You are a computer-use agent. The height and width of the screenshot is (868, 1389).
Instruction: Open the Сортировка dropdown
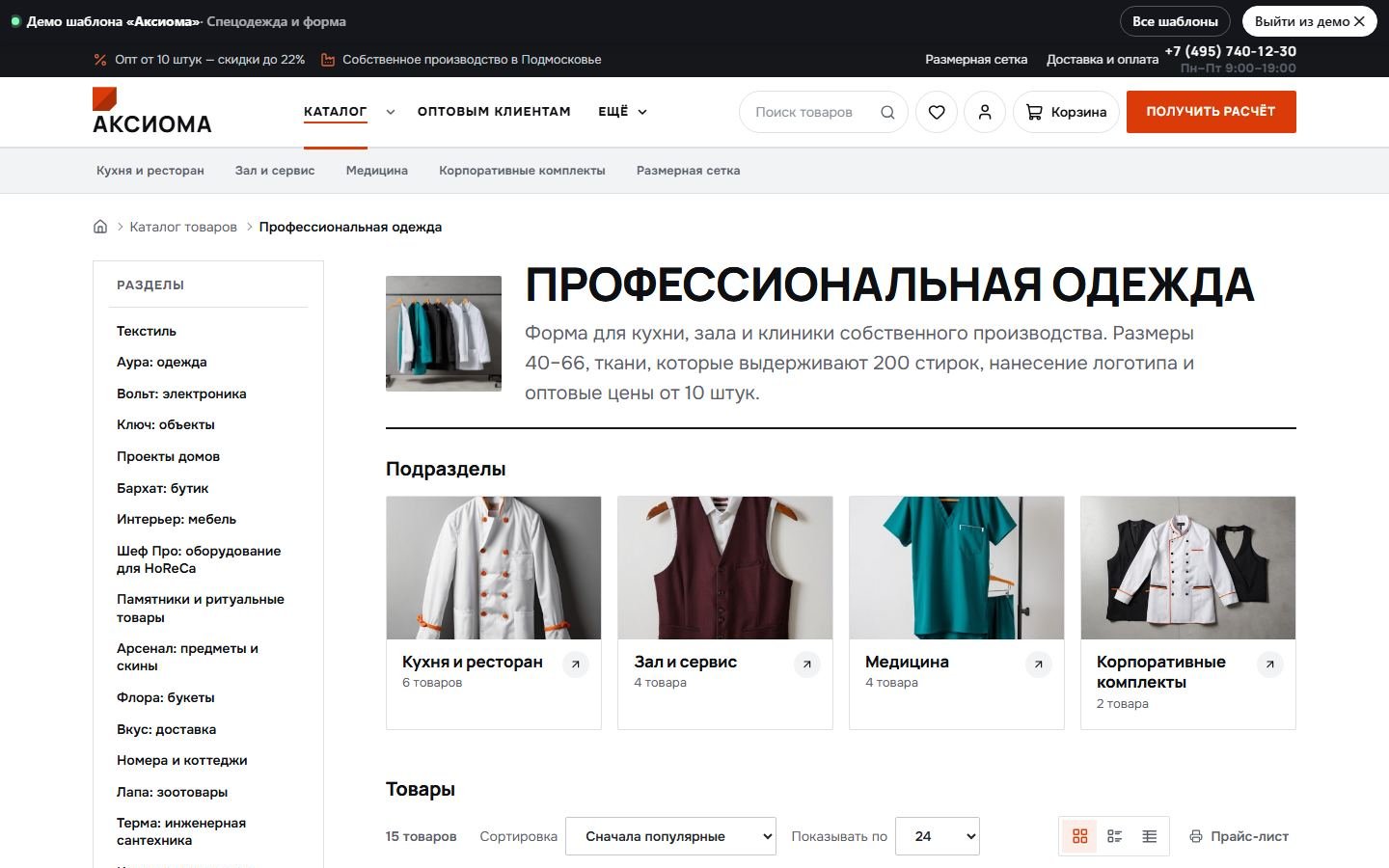click(x=671, y=836)
